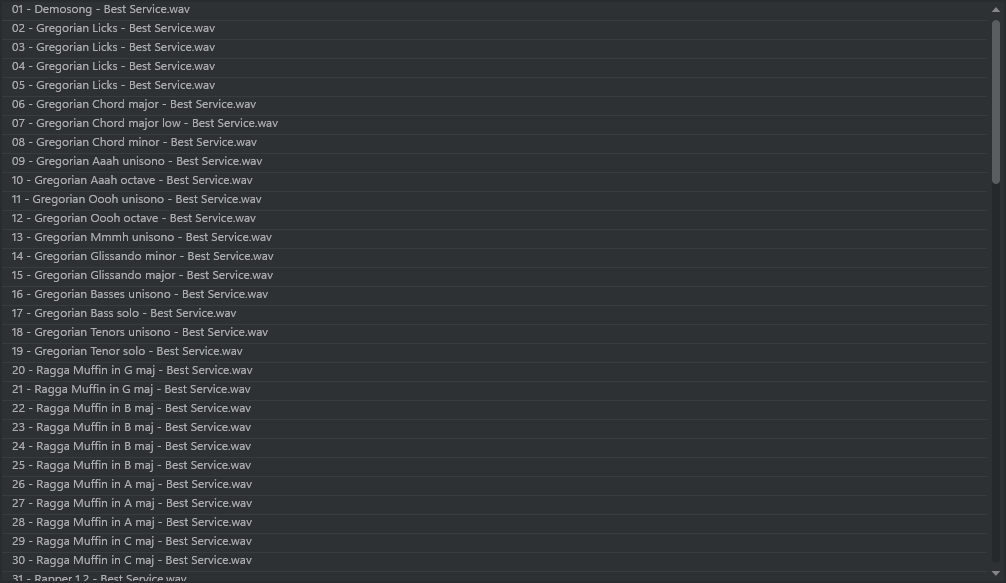Click 09 Gregorian Aaah unisono
The image size is (1006, 583).
tap(137, 161)
